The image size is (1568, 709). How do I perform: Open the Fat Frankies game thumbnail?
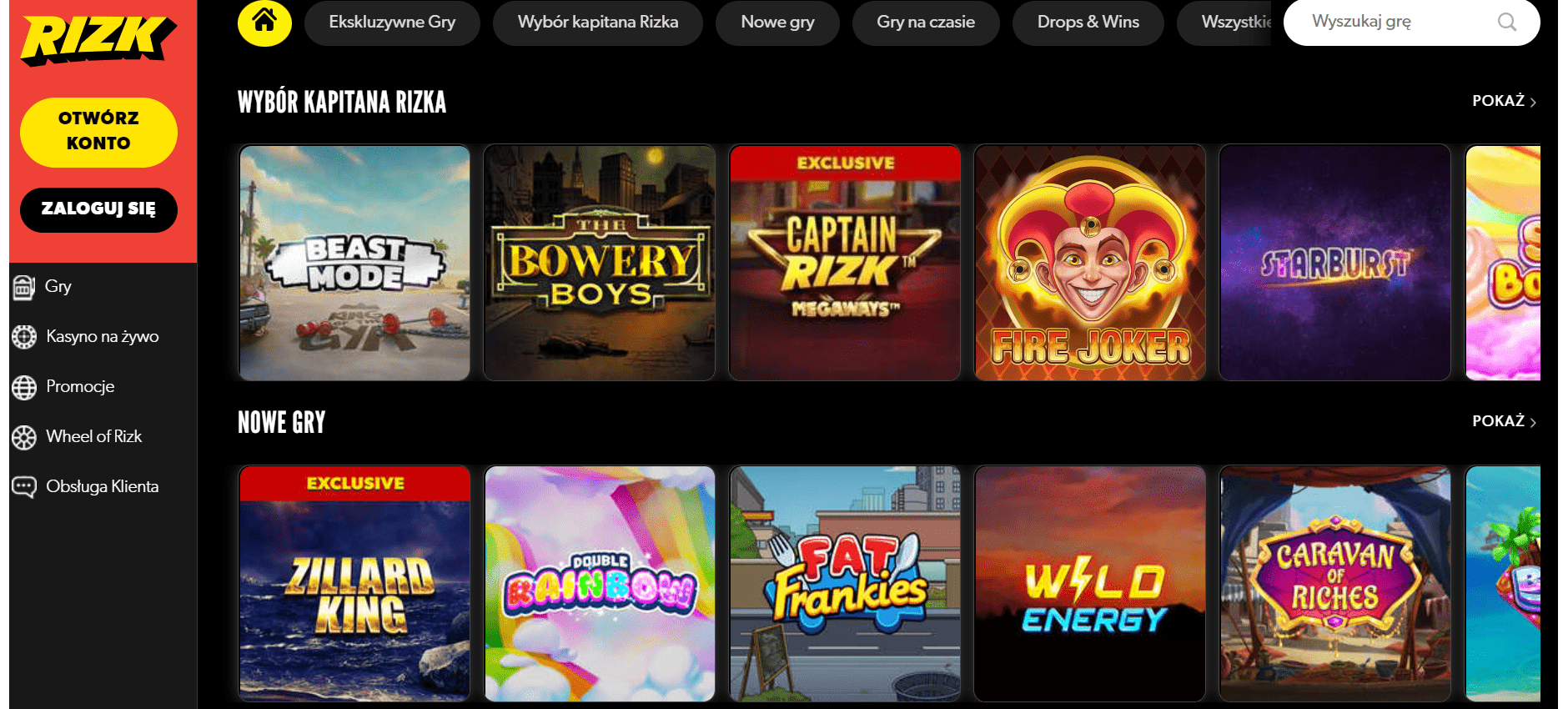tap(845, 583)
